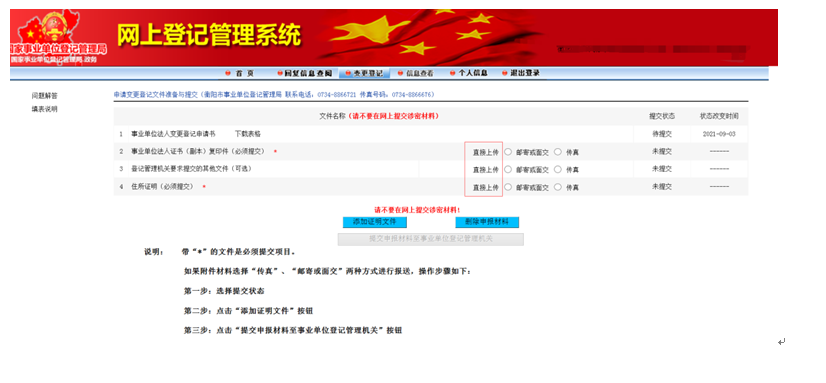The image size is (826, 383).
Task: Click the 下载表格 link in row 1
Action: (248, 134)
